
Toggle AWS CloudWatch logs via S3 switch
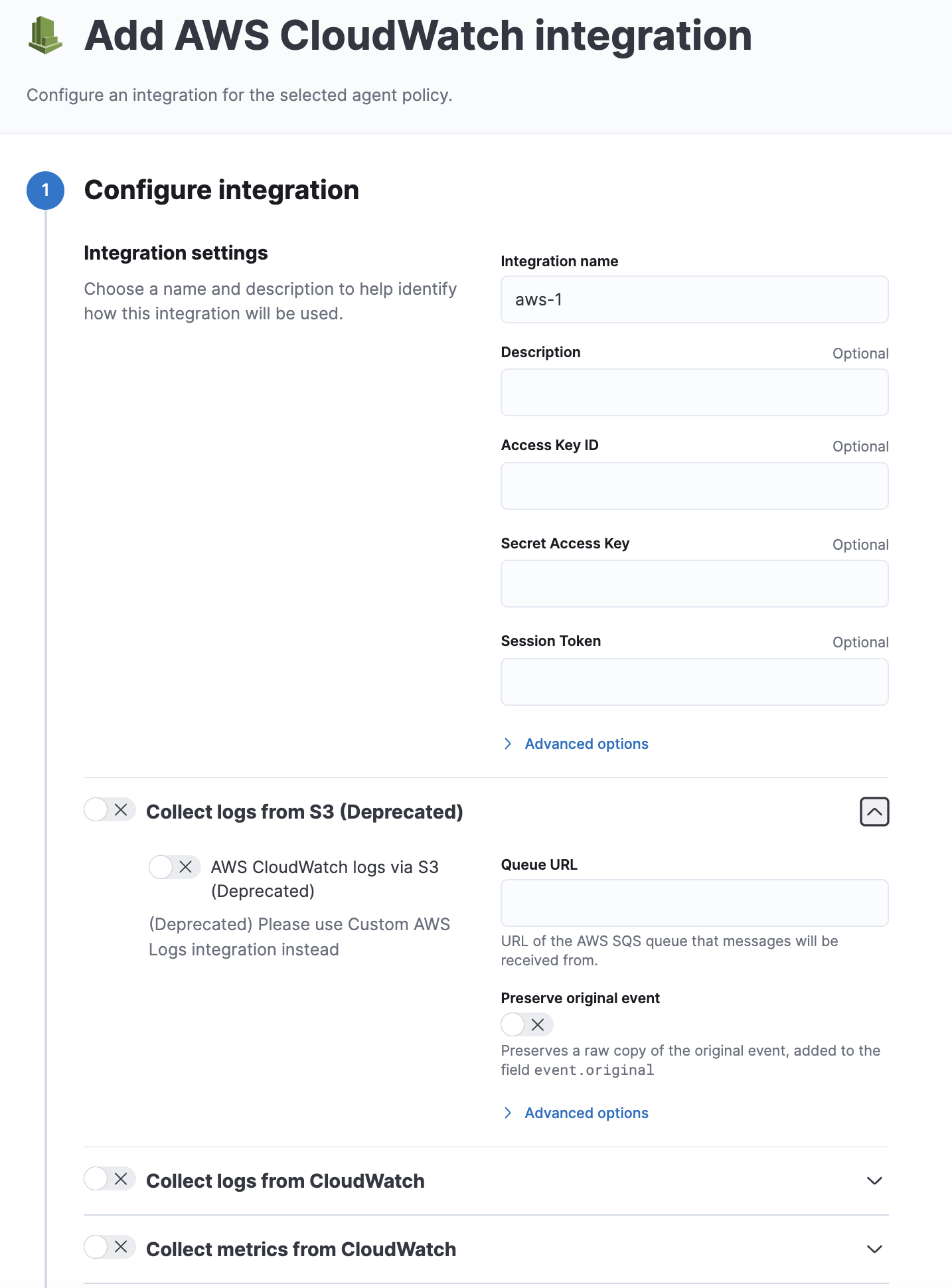[x=175, y=867]
